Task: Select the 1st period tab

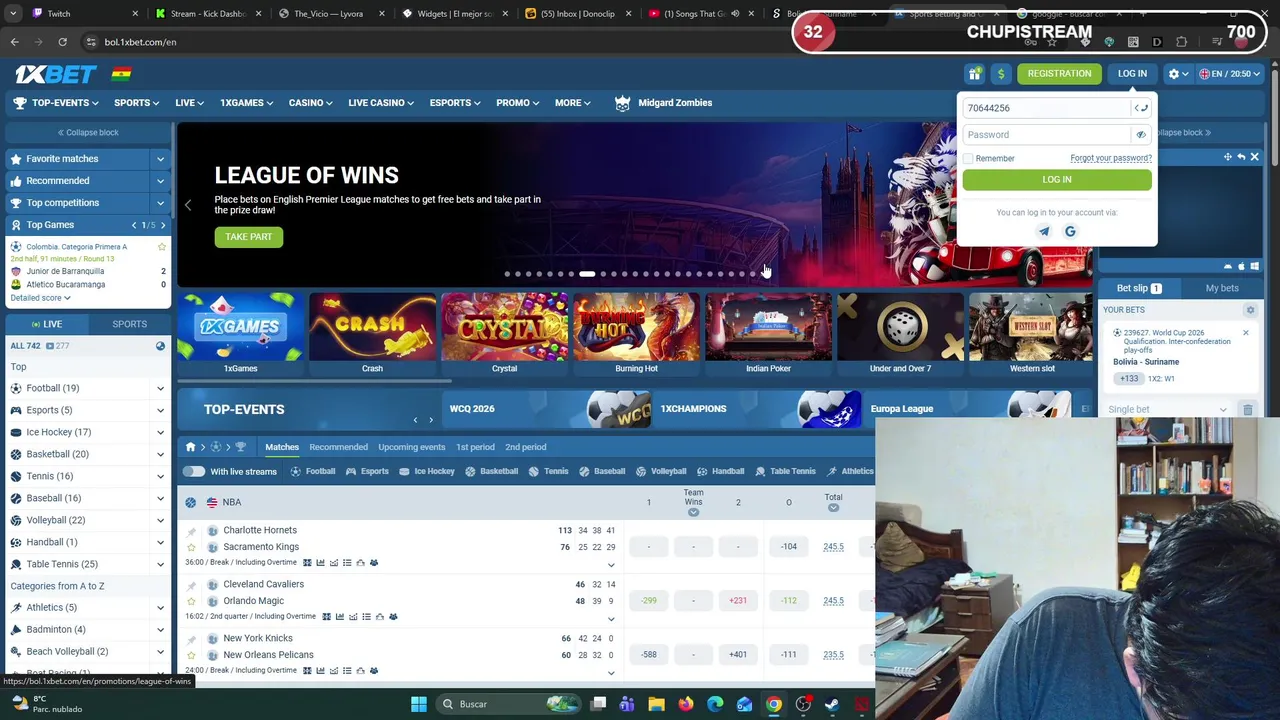Action: 475,447
